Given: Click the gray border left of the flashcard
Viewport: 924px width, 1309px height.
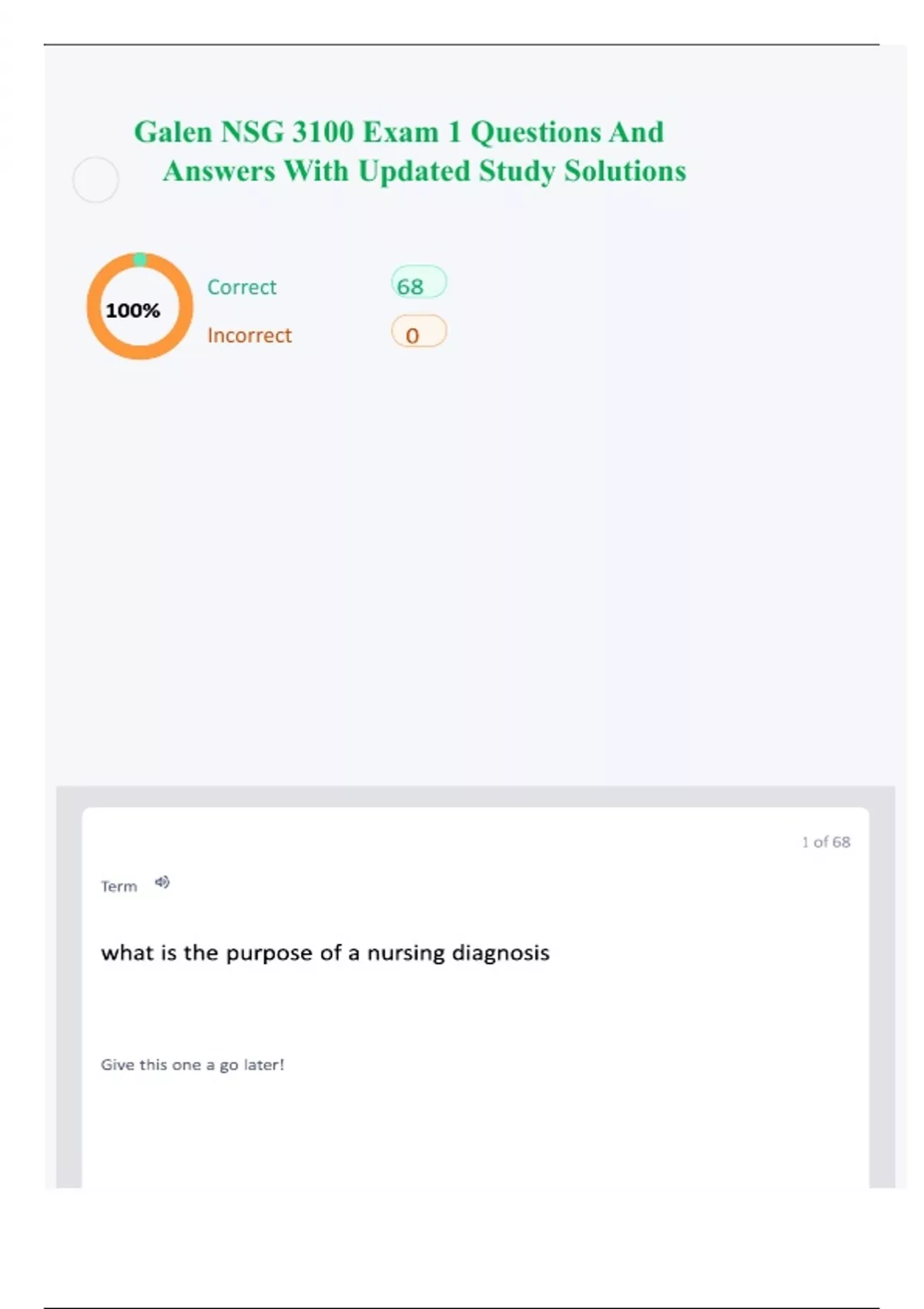Looking at the screenshot, I should tap(69, 1001).
